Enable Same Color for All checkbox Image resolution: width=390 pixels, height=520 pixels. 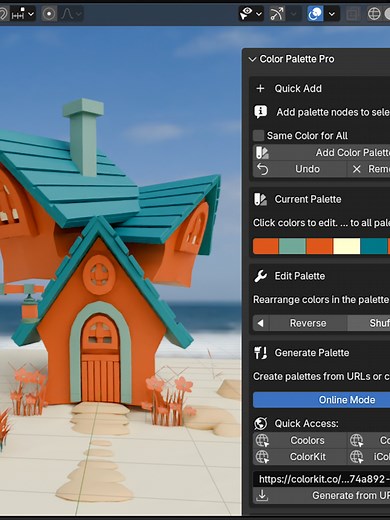point(258,136)
